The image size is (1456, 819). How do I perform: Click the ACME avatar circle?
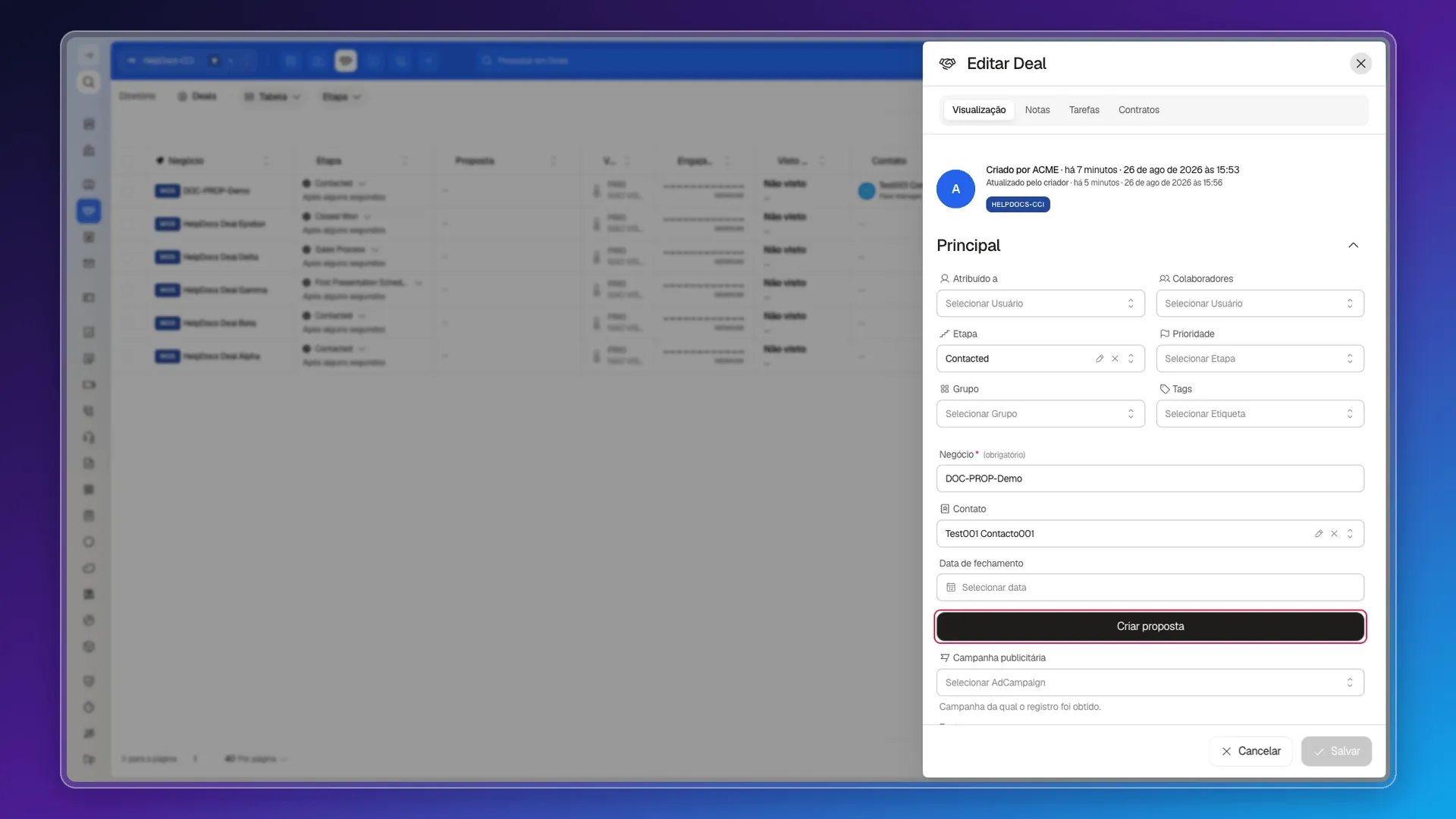tap(955, 189)
